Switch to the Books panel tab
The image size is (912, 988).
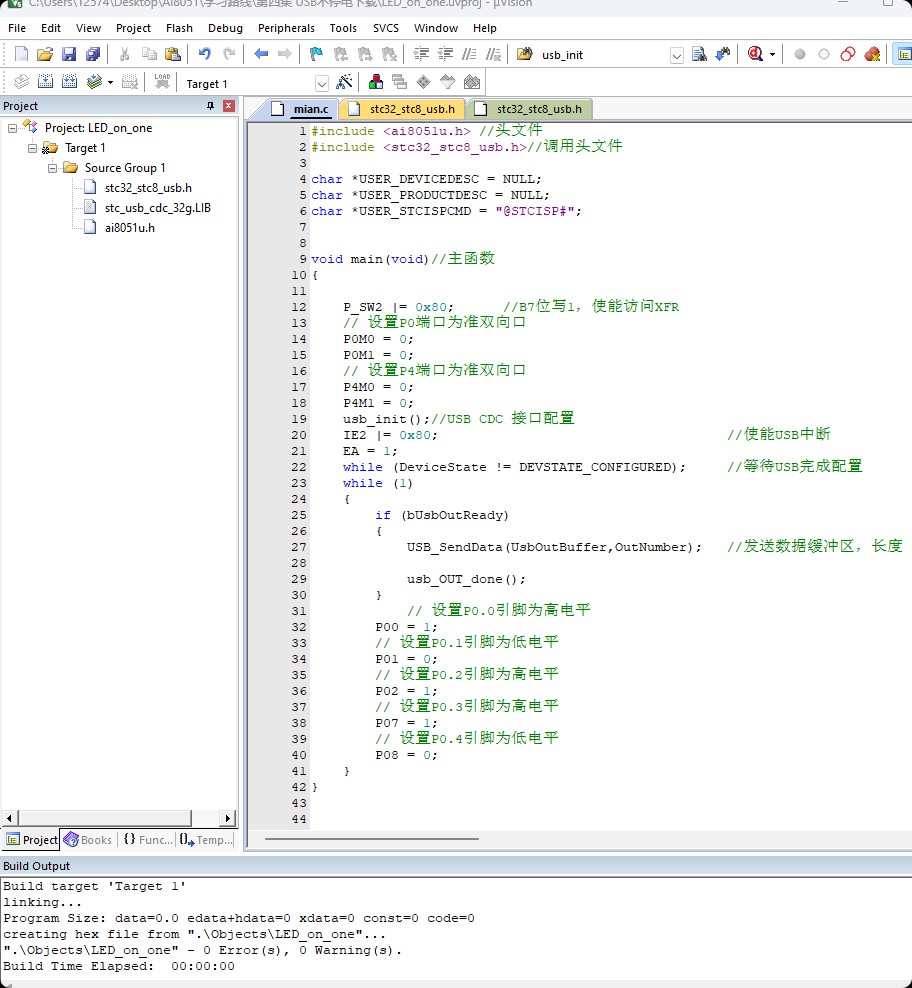(88, 840)
